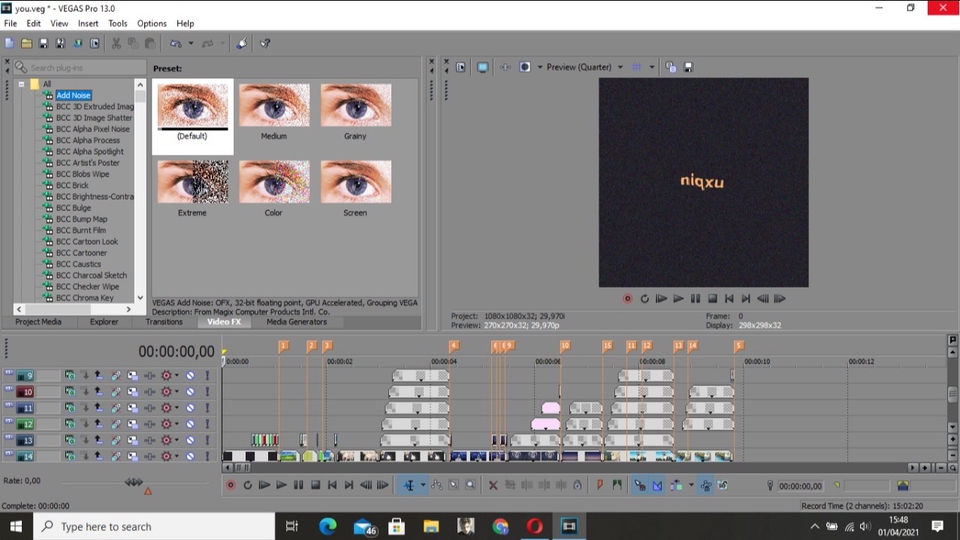Image resolution: width=960 pixels, height=540 pixels.
Task: Switch to the Project Media tab
Action: pyautogui.click(x=39, y=322)
